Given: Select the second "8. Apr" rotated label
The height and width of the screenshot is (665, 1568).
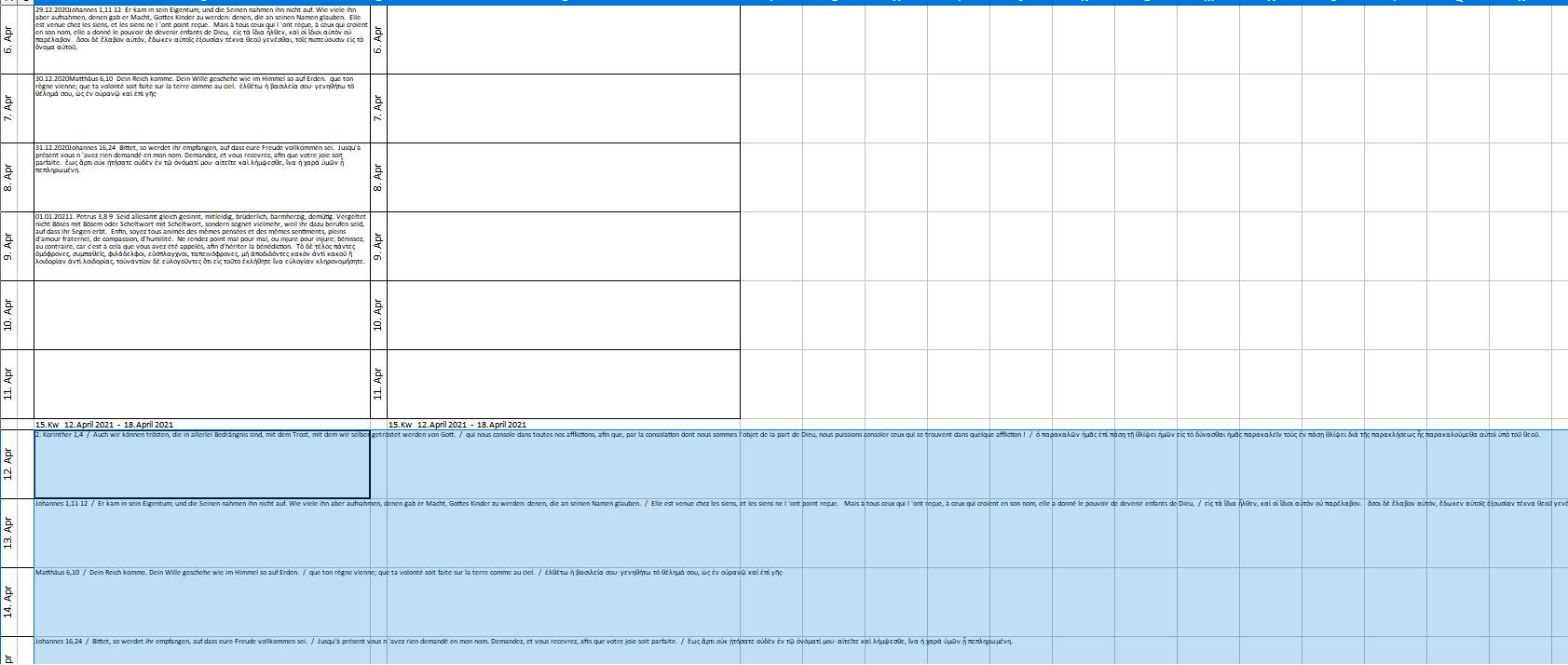Looking at the screenshot, I should click(x=378, y=177).
